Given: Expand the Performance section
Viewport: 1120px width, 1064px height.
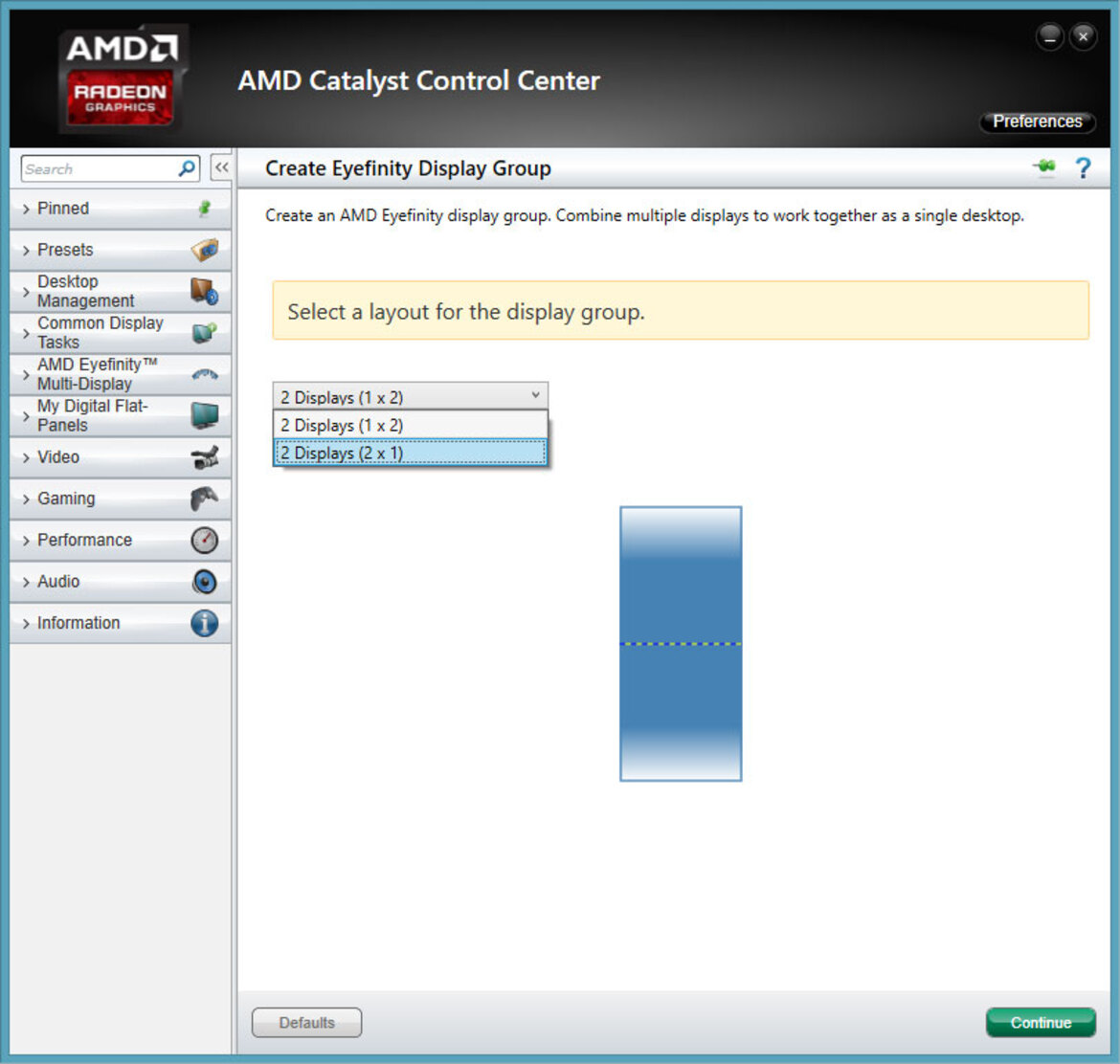Looking at the screenshot, I should (120, 540).
